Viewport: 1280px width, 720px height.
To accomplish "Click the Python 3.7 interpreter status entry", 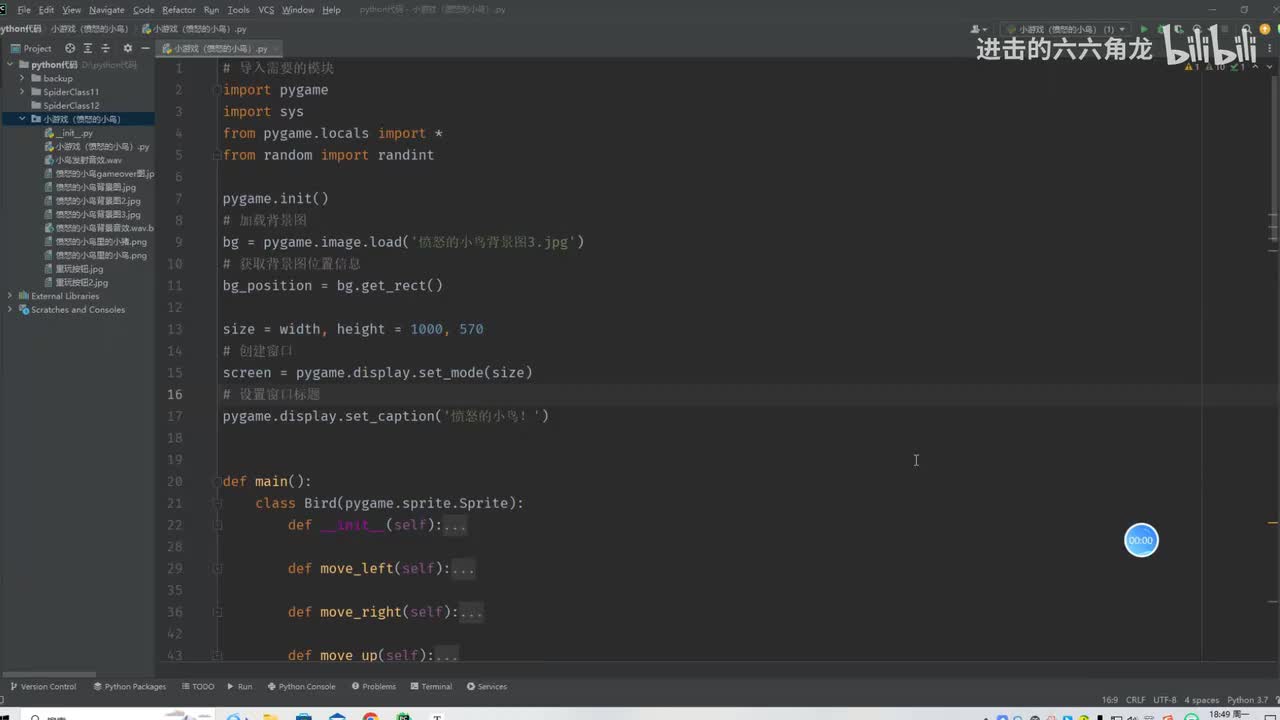I will [x=1247, y=700].
